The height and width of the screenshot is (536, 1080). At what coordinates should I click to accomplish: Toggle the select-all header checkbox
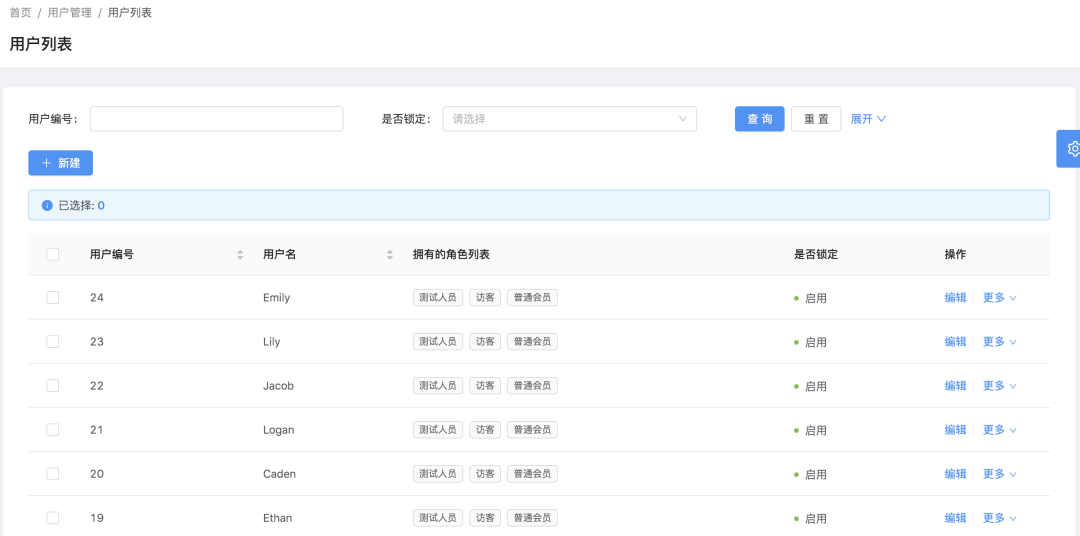point(52,254)
